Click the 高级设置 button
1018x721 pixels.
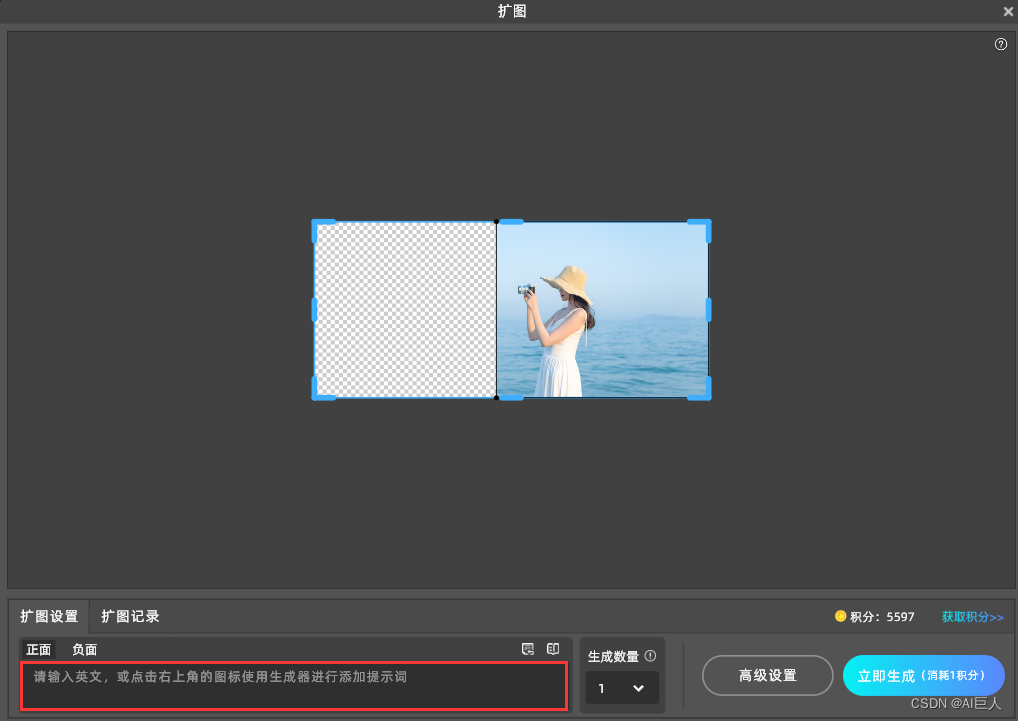767,676
